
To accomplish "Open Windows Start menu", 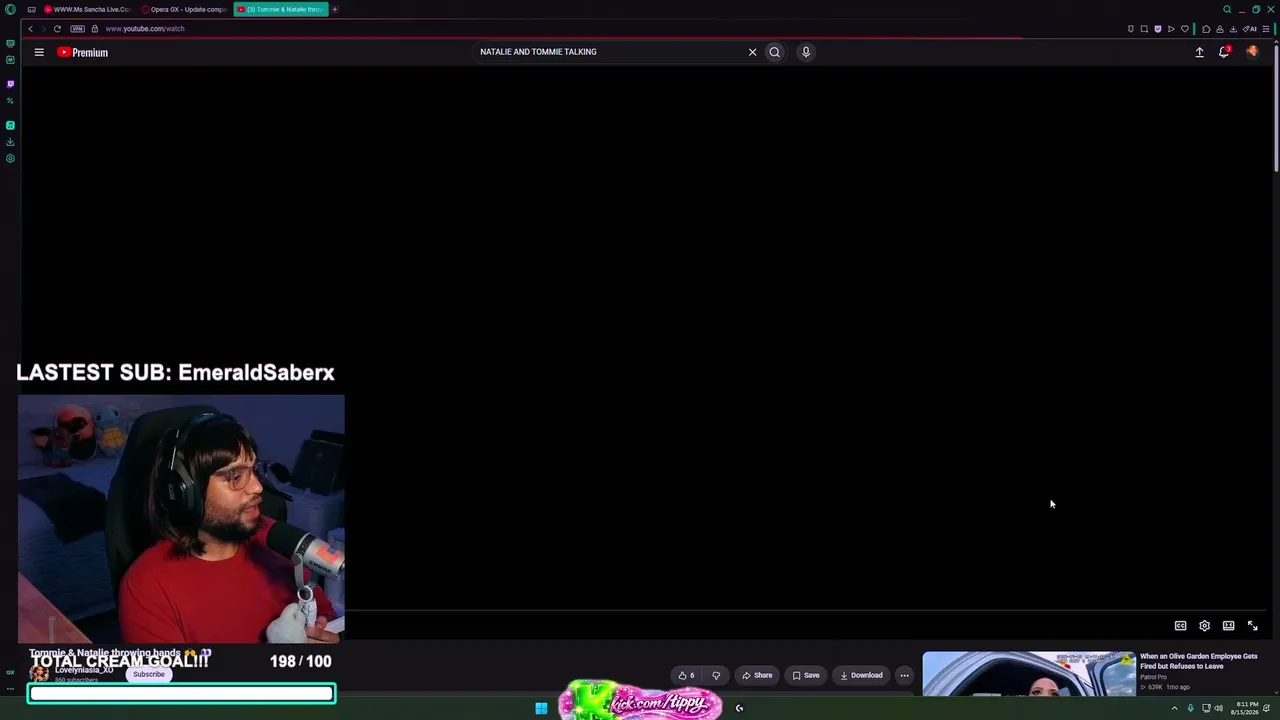I will [541, 708].
